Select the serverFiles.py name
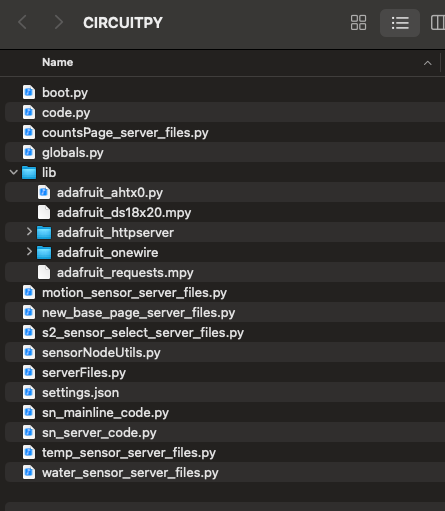445x511 pixels. (84, 373)
